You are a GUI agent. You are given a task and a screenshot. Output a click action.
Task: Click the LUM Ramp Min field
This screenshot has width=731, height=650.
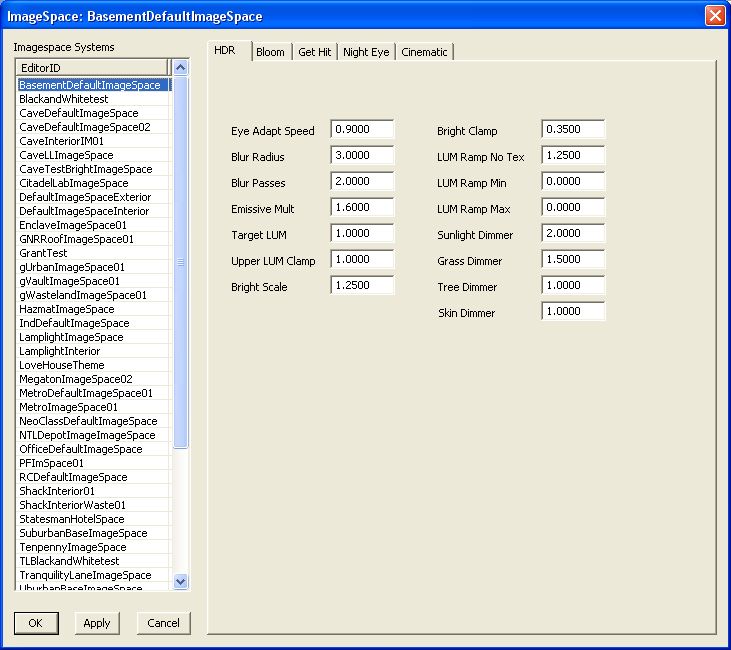click(573, 181)
